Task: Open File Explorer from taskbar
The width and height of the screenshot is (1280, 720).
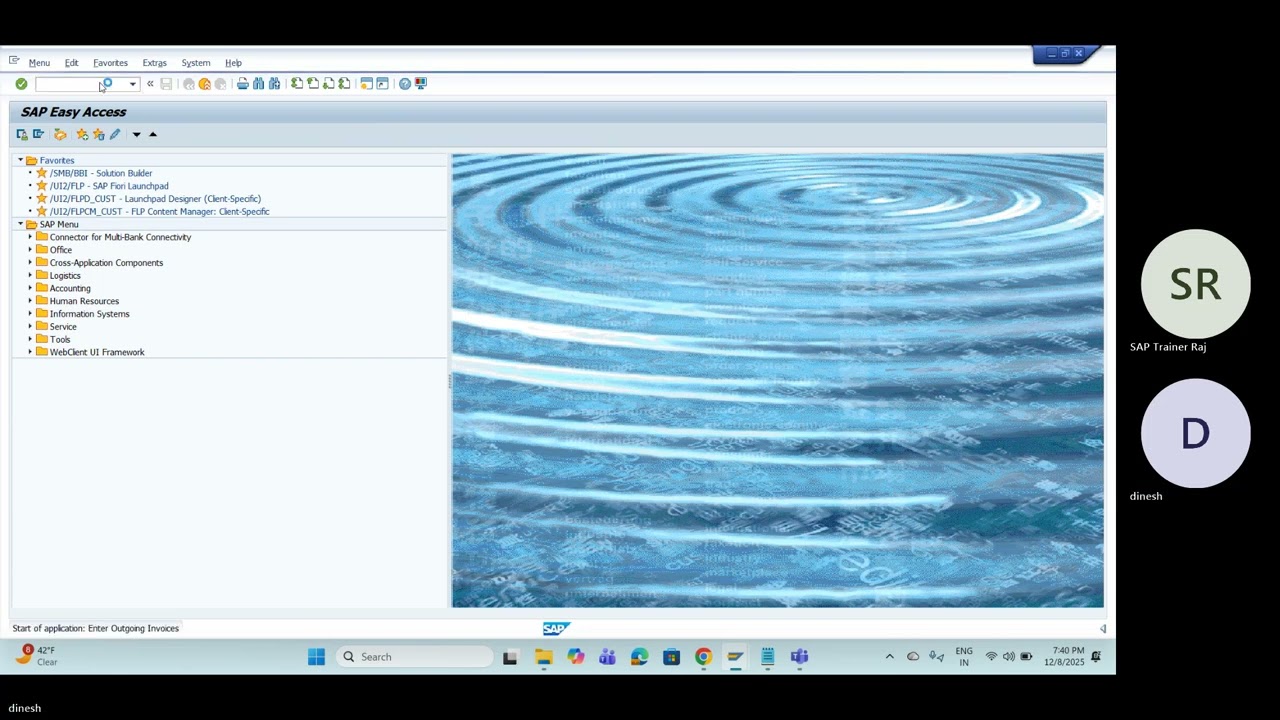Action: pyautogui.click(x=543, y=657)
